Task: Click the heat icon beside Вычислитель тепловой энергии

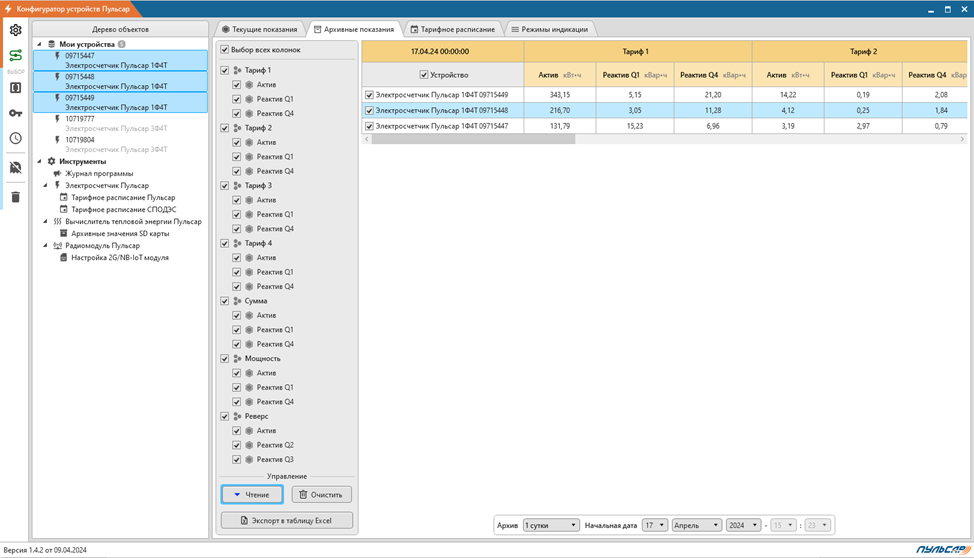Action: 57,221
